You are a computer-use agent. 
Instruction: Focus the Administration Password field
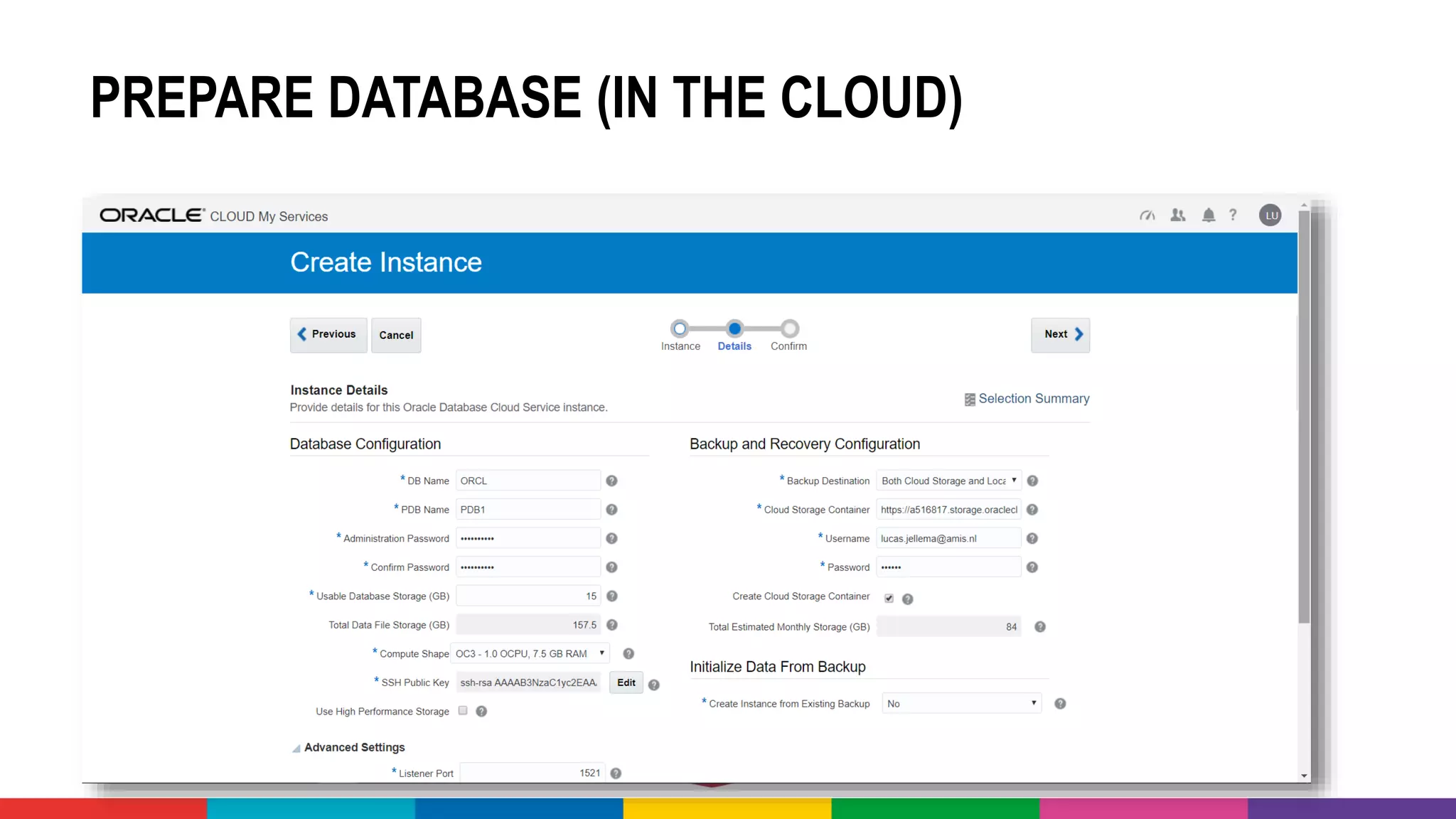pyautogui.click(x=528, y=539)
